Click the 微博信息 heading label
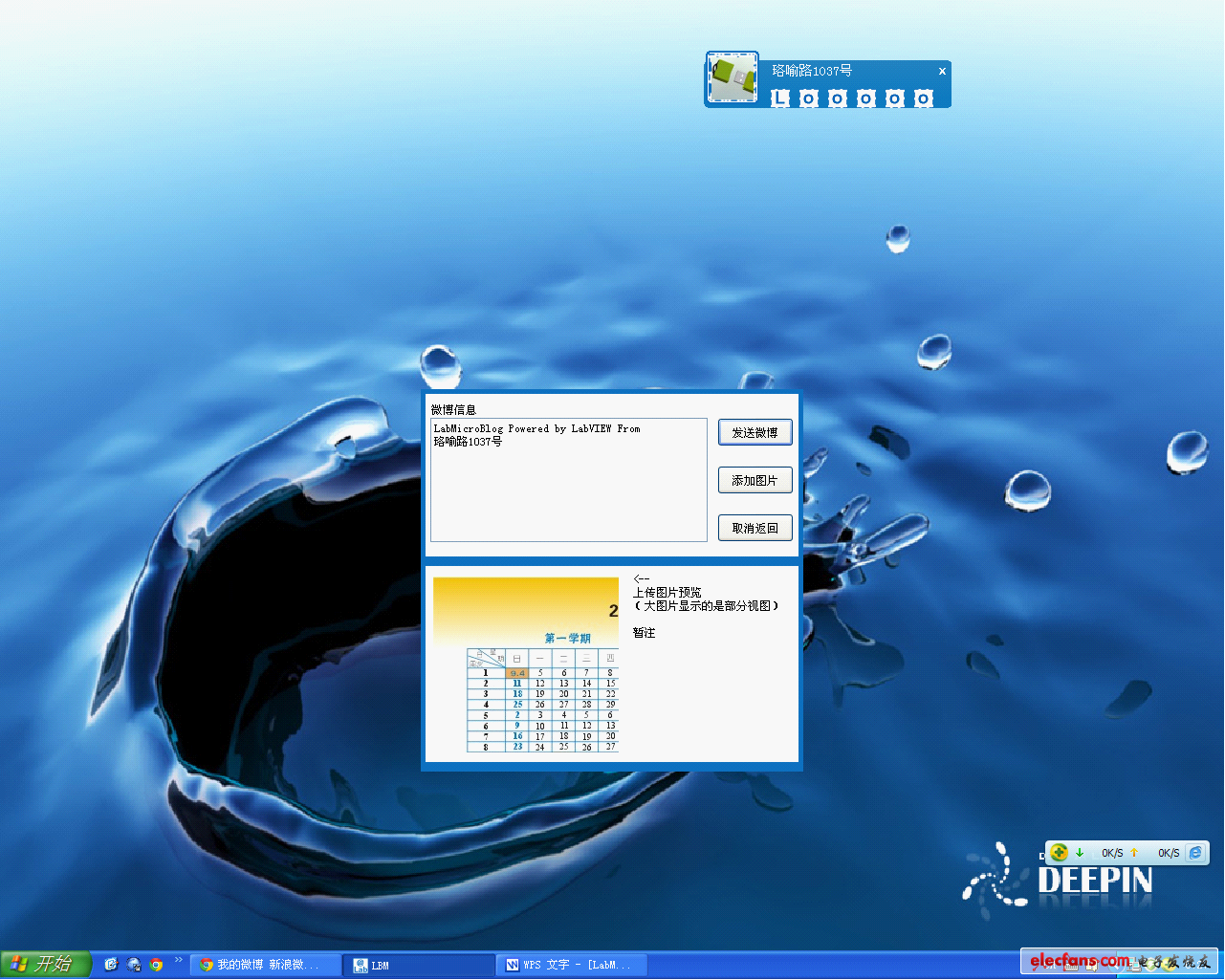The height and width of the screenshot is (980, 1225). (x=453, y=409)
